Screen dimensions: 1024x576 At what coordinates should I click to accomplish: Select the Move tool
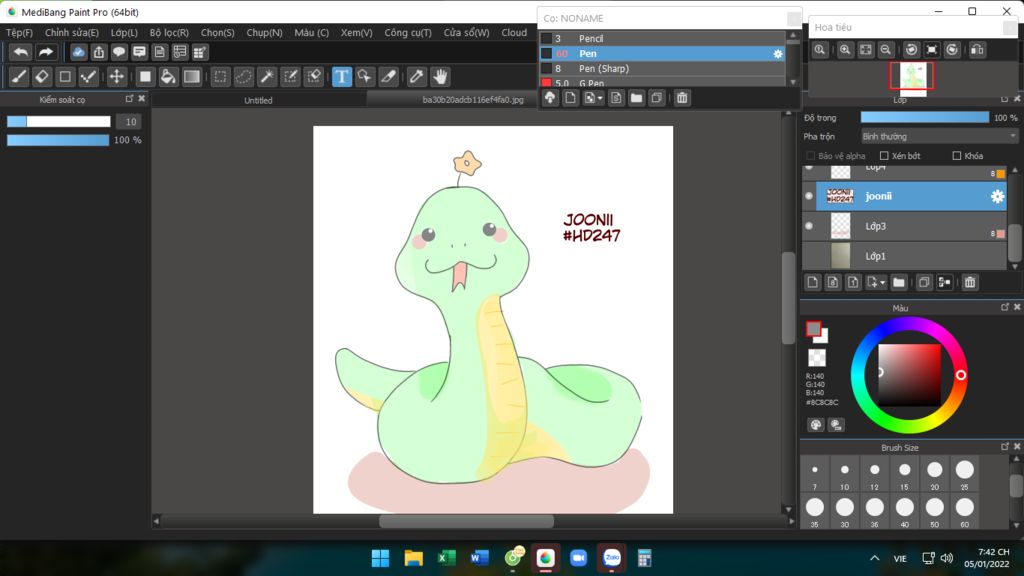(x=116, y=77)
